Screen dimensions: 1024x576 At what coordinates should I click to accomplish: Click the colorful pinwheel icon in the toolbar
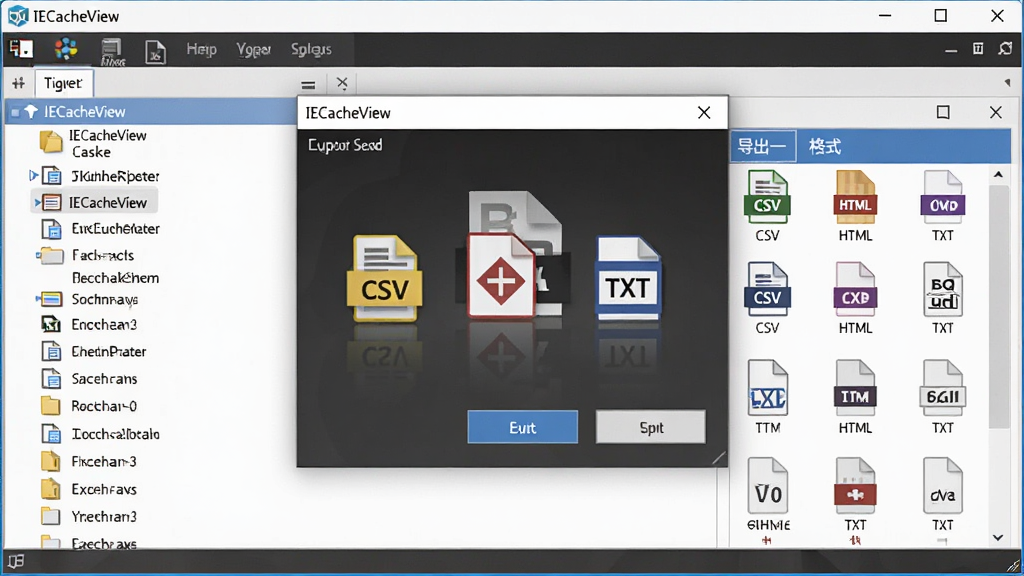66,49
